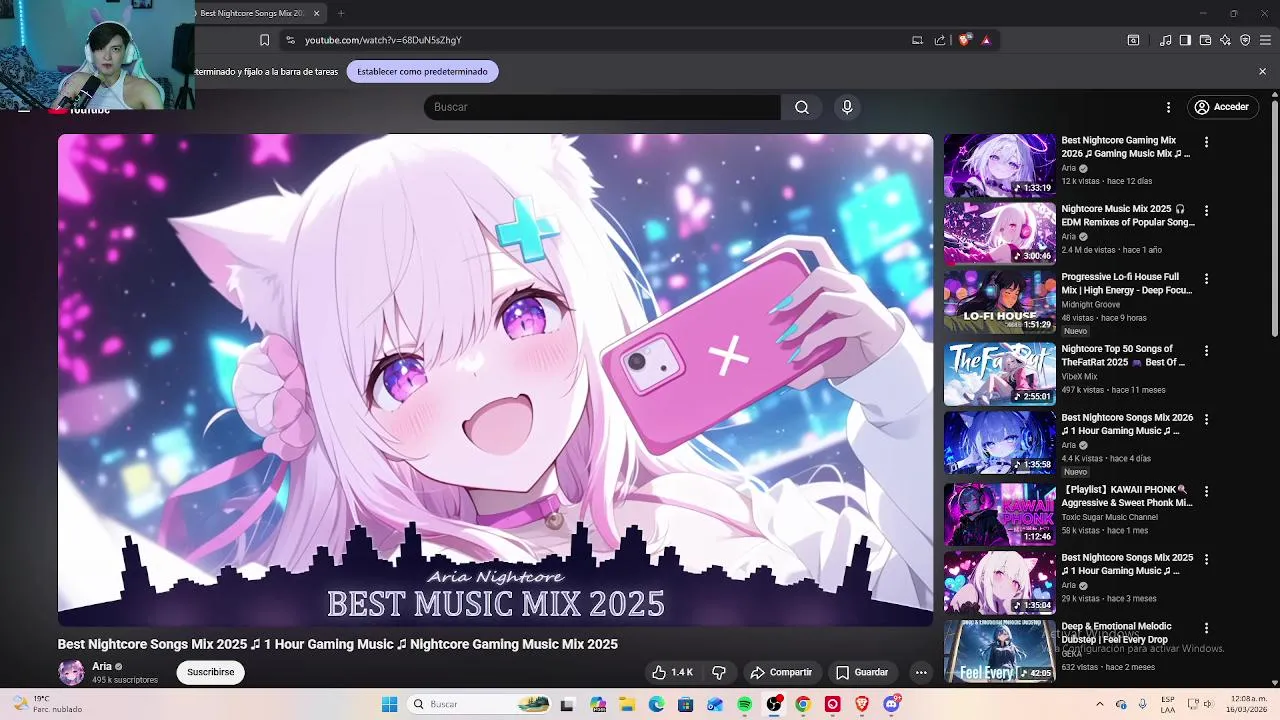Open the music playlist icon in toolbar
Image resolution: width=1280 pixels, height=720 pixels.
coord(1165,40)
